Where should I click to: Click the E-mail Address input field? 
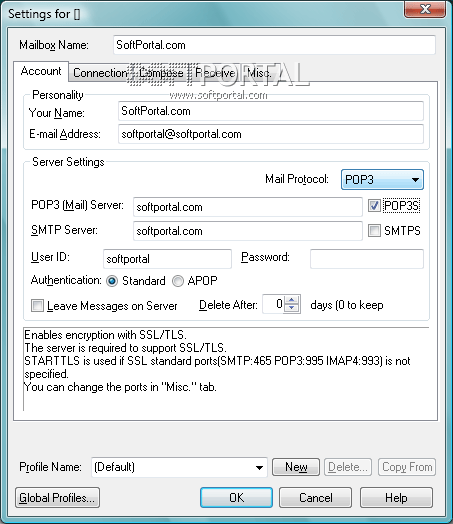271,134
